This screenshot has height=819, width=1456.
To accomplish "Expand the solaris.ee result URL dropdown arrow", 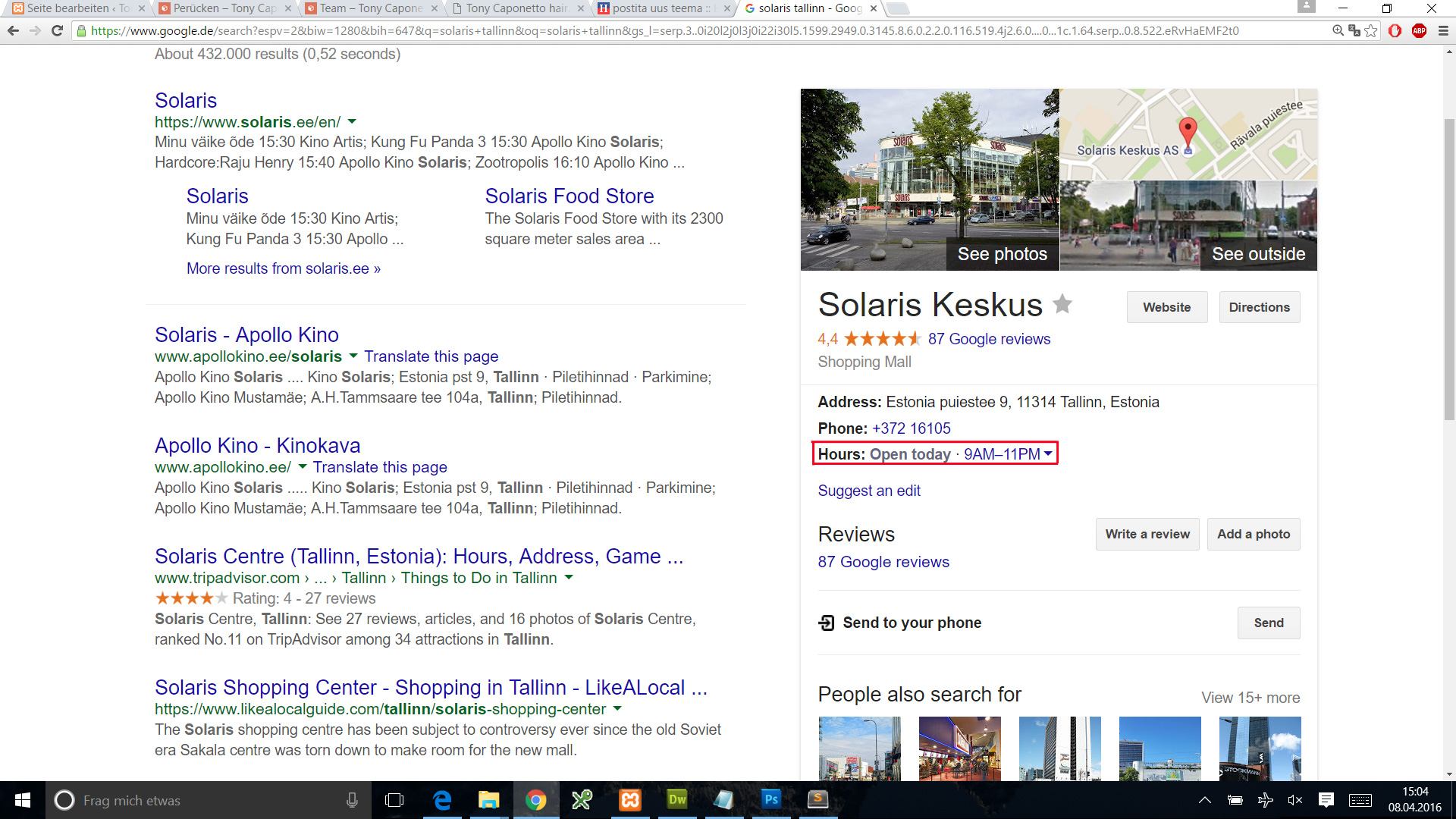I will click(352, 122).
